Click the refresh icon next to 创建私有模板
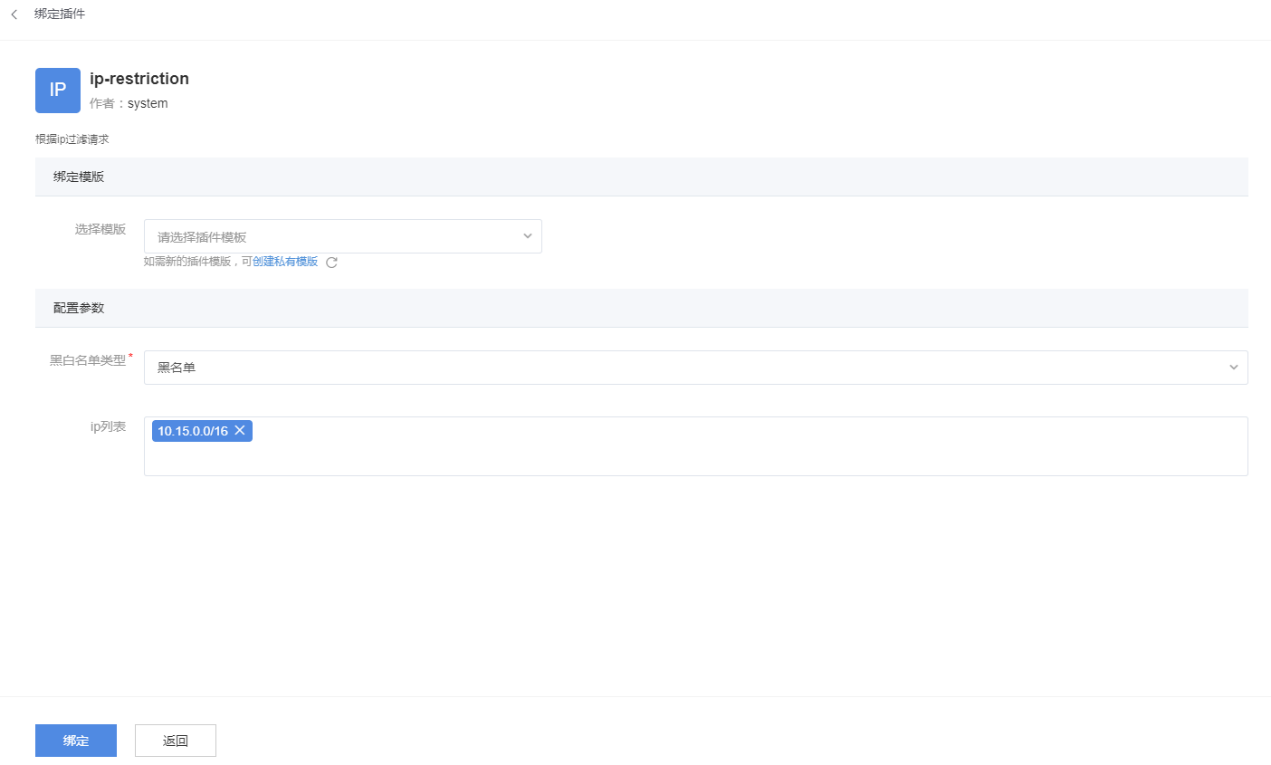The width and height of the screenshot is (1271, 765). coord(332,263)
